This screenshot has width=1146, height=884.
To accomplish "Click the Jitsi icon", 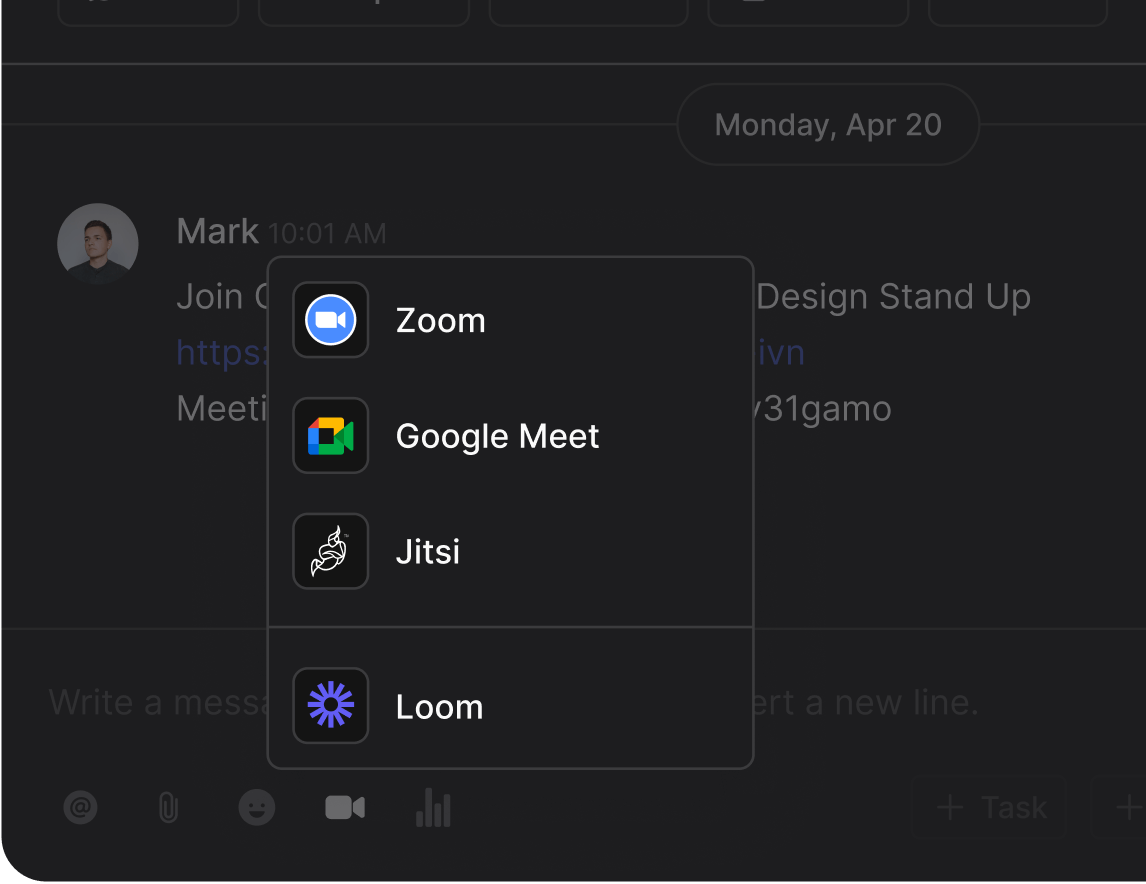I will [x=330, y=551].
